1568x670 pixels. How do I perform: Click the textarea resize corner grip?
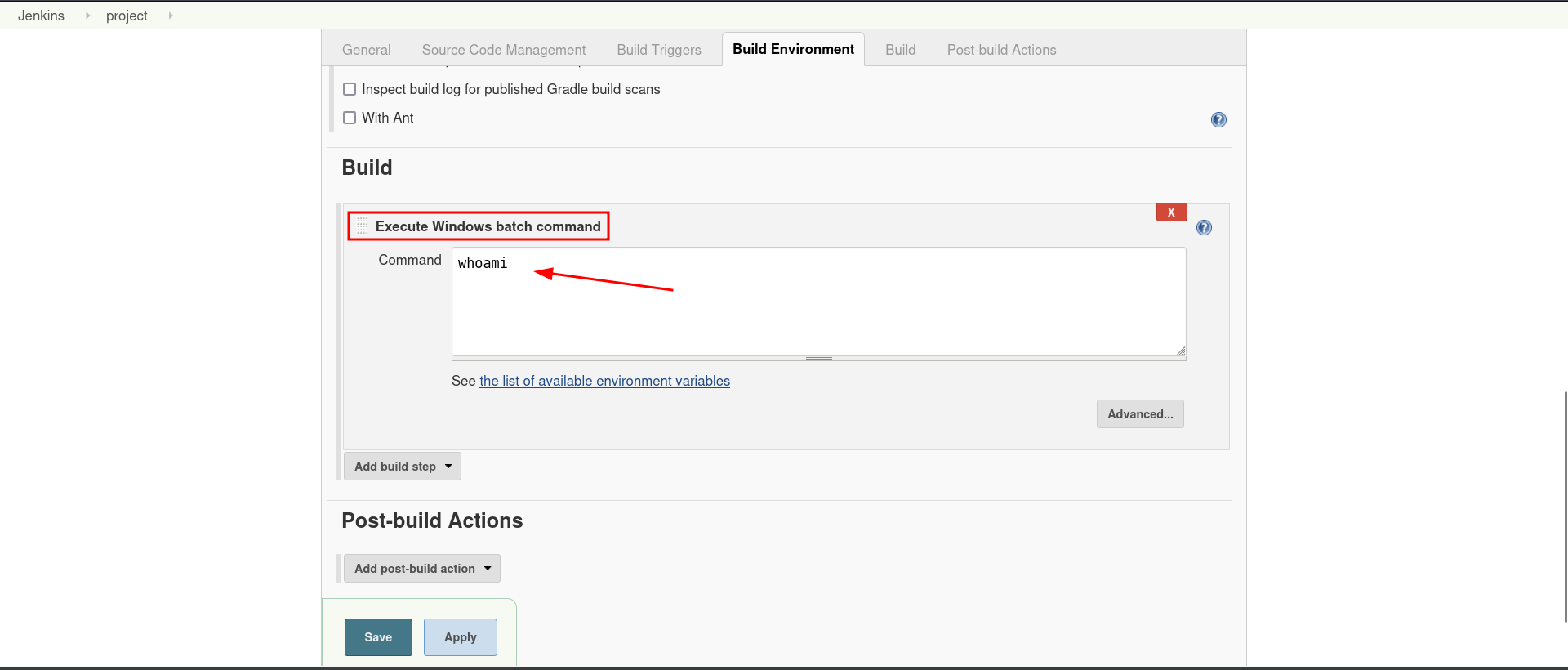pos(1181,351)
